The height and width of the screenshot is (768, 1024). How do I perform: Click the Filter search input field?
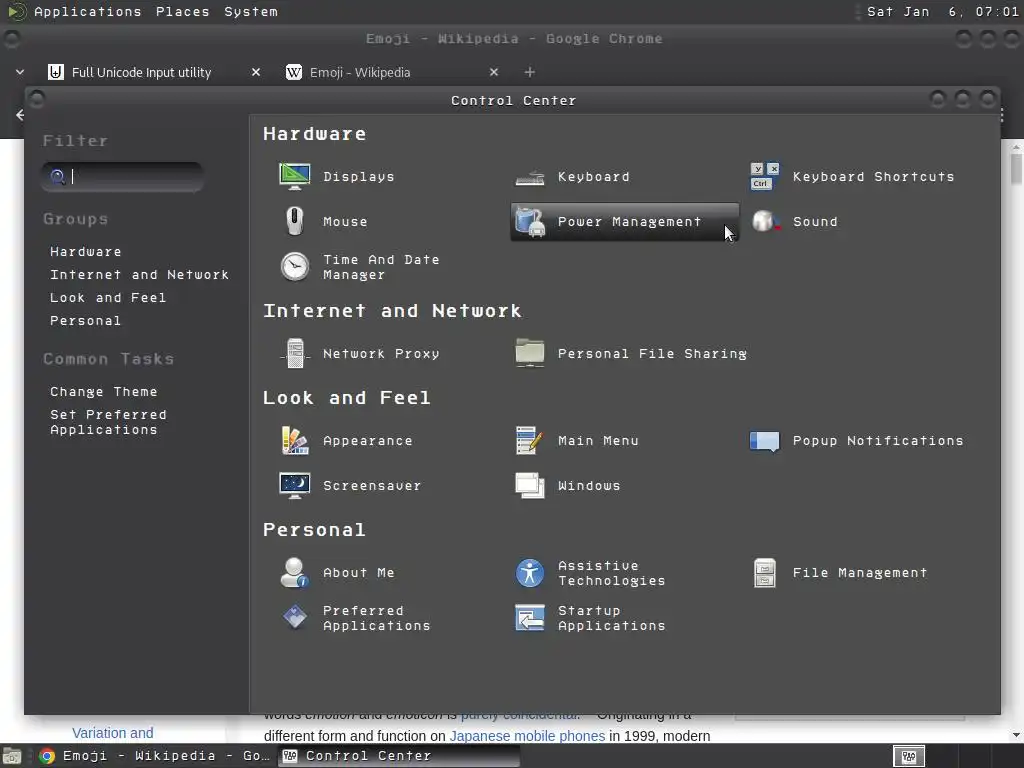[x=122, y=176]
